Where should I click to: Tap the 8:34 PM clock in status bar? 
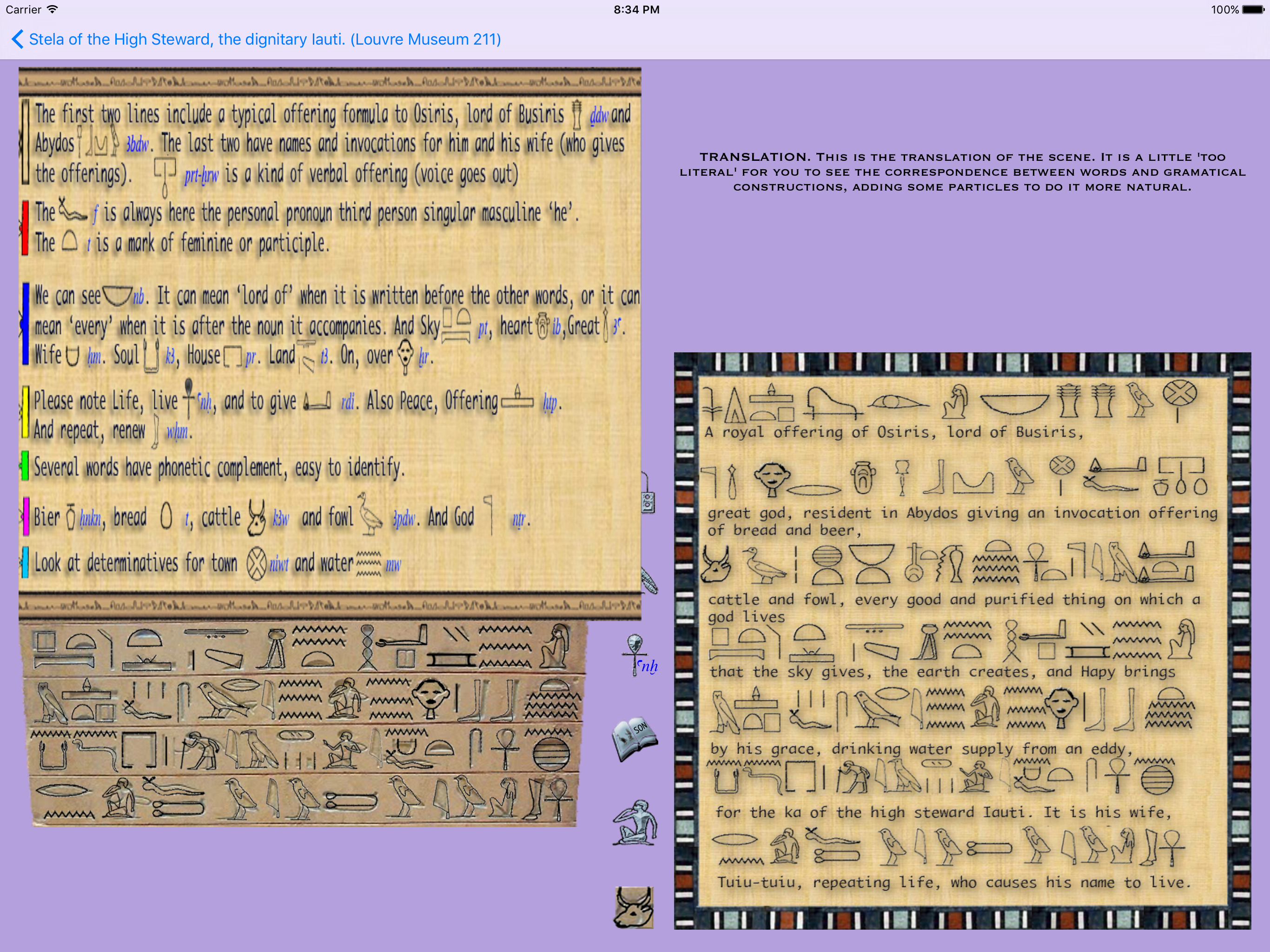pyautogui.click(x=636, y=9)
